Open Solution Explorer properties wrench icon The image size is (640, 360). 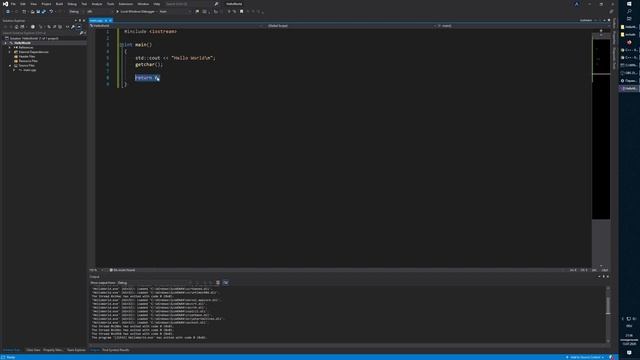click(x=73, y=27)
